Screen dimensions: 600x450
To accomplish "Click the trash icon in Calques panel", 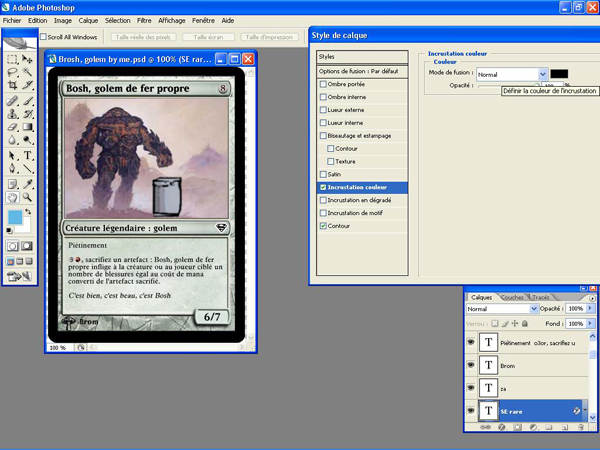I will click(581, 427).
